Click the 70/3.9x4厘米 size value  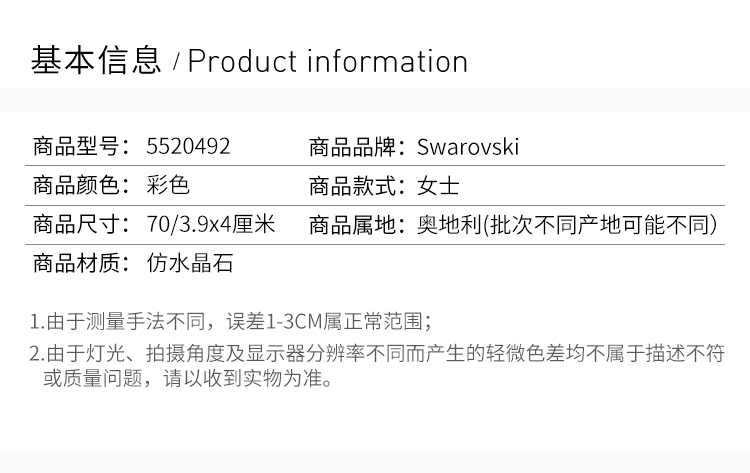pyautogui.click(x=210, y=224)
